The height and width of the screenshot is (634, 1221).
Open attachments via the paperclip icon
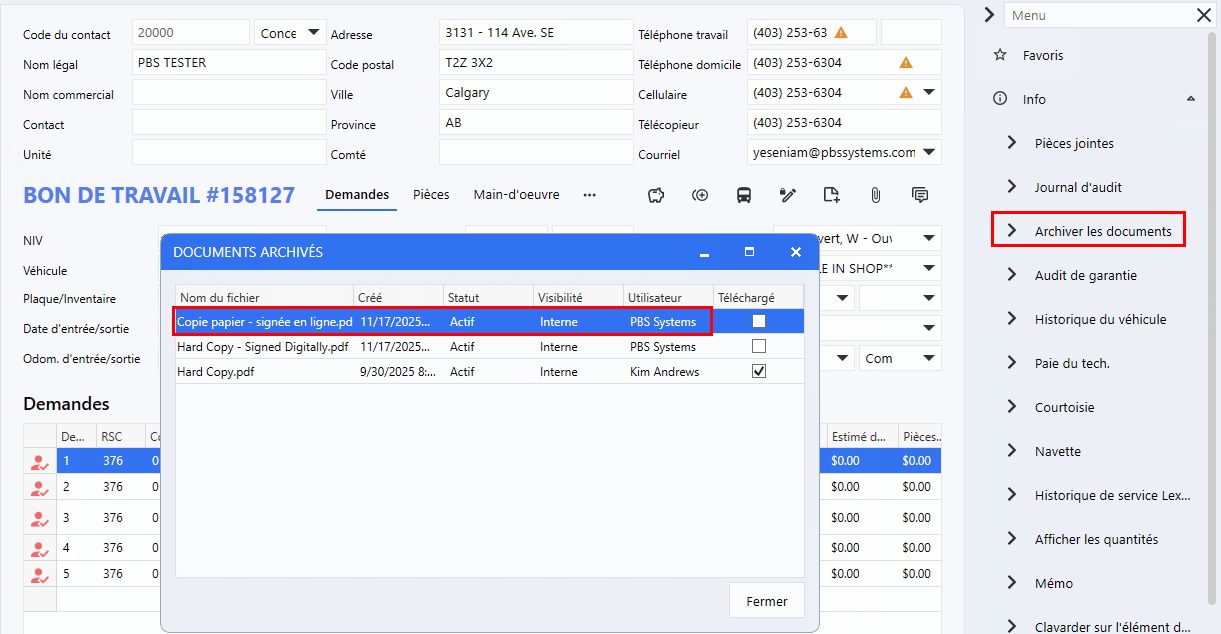(x=875, y=195)
